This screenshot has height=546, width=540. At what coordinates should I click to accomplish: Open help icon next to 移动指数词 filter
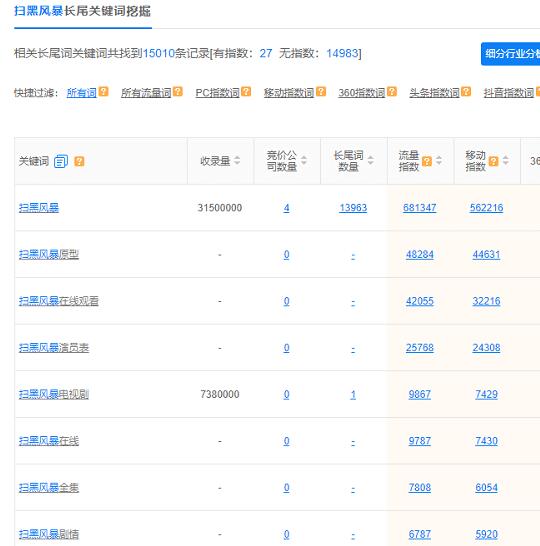coord(321,92)
